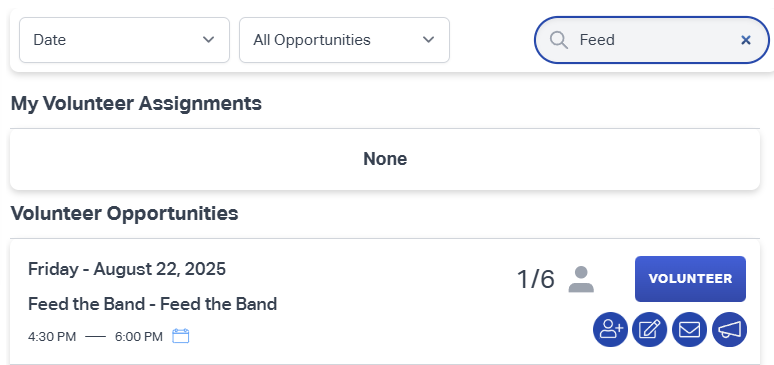774x365 pixels.
Task: Edit the Feed the Band opportunity
Action: (x=650, y=329)
